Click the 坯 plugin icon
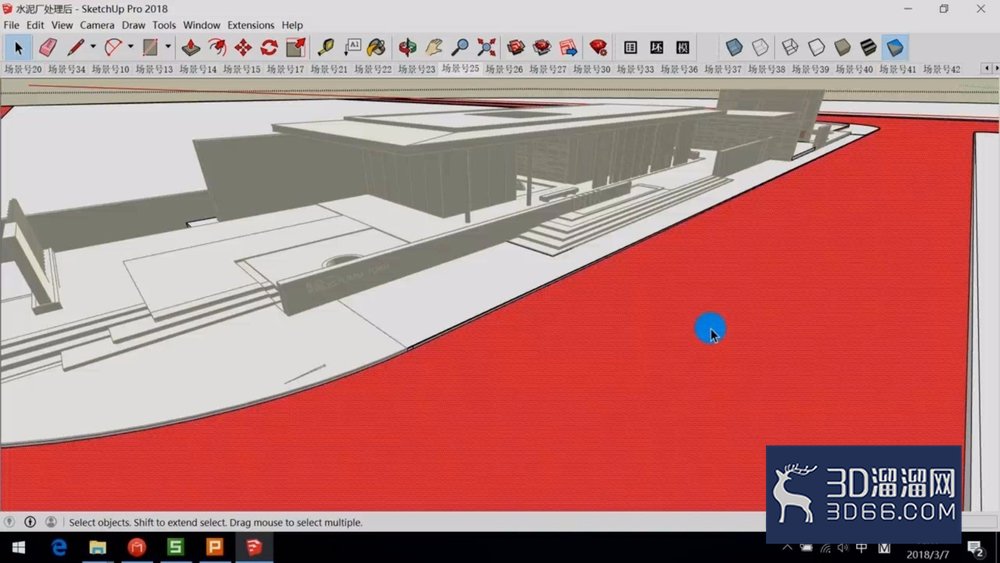The image size is (1000, 563). pos(656,47)
